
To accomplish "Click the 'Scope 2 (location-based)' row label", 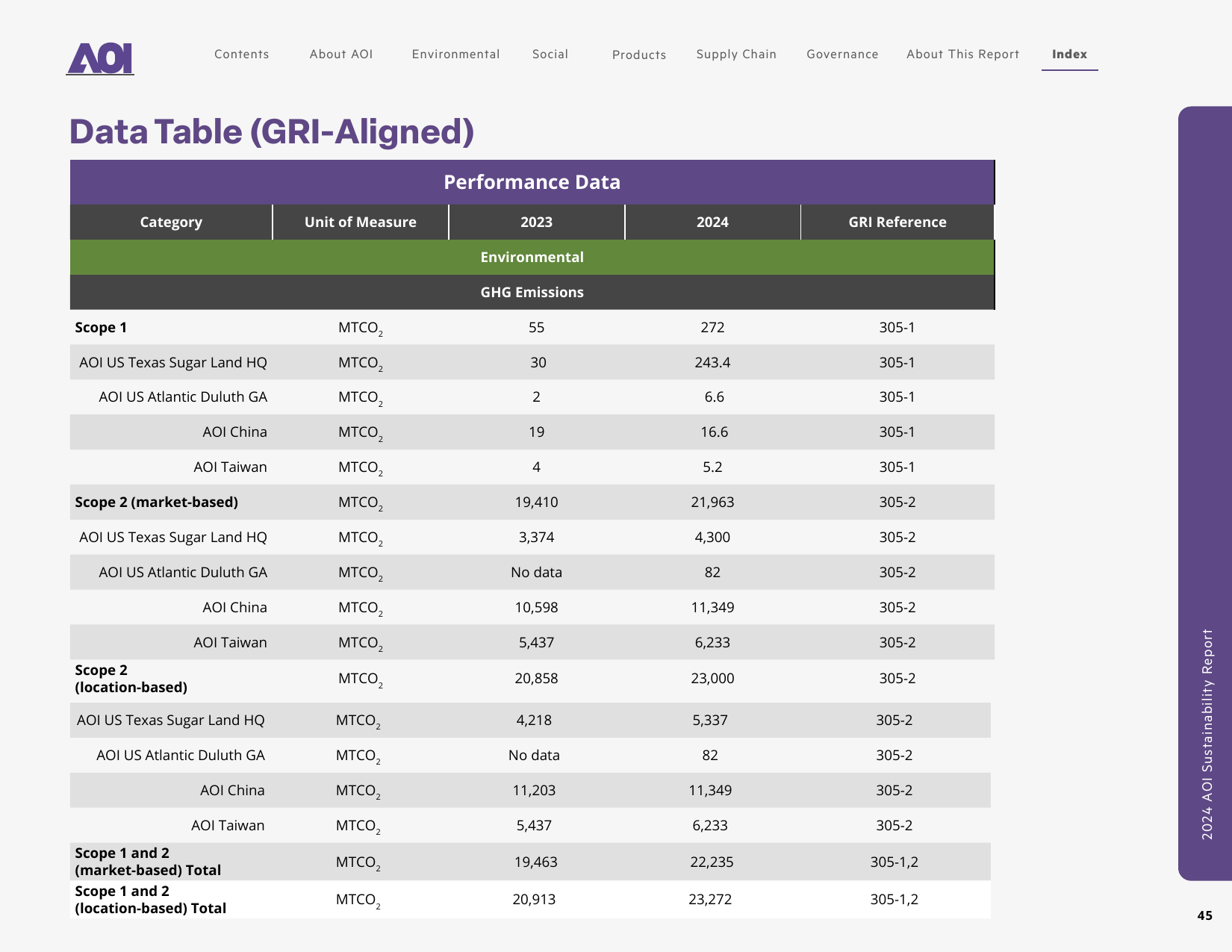I will pos(131,679).
